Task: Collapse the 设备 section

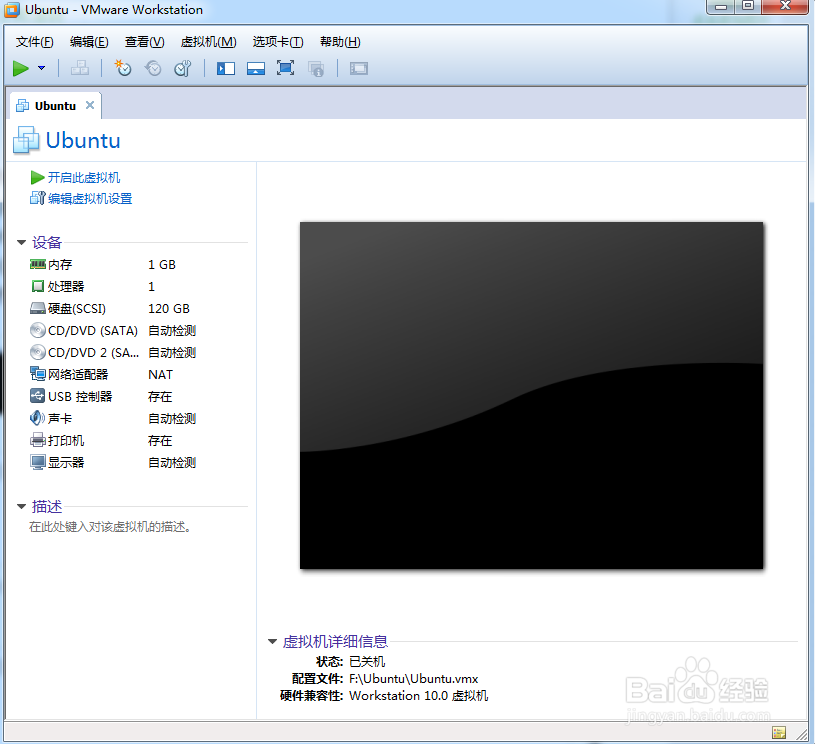Action: [x=21, y=242]
